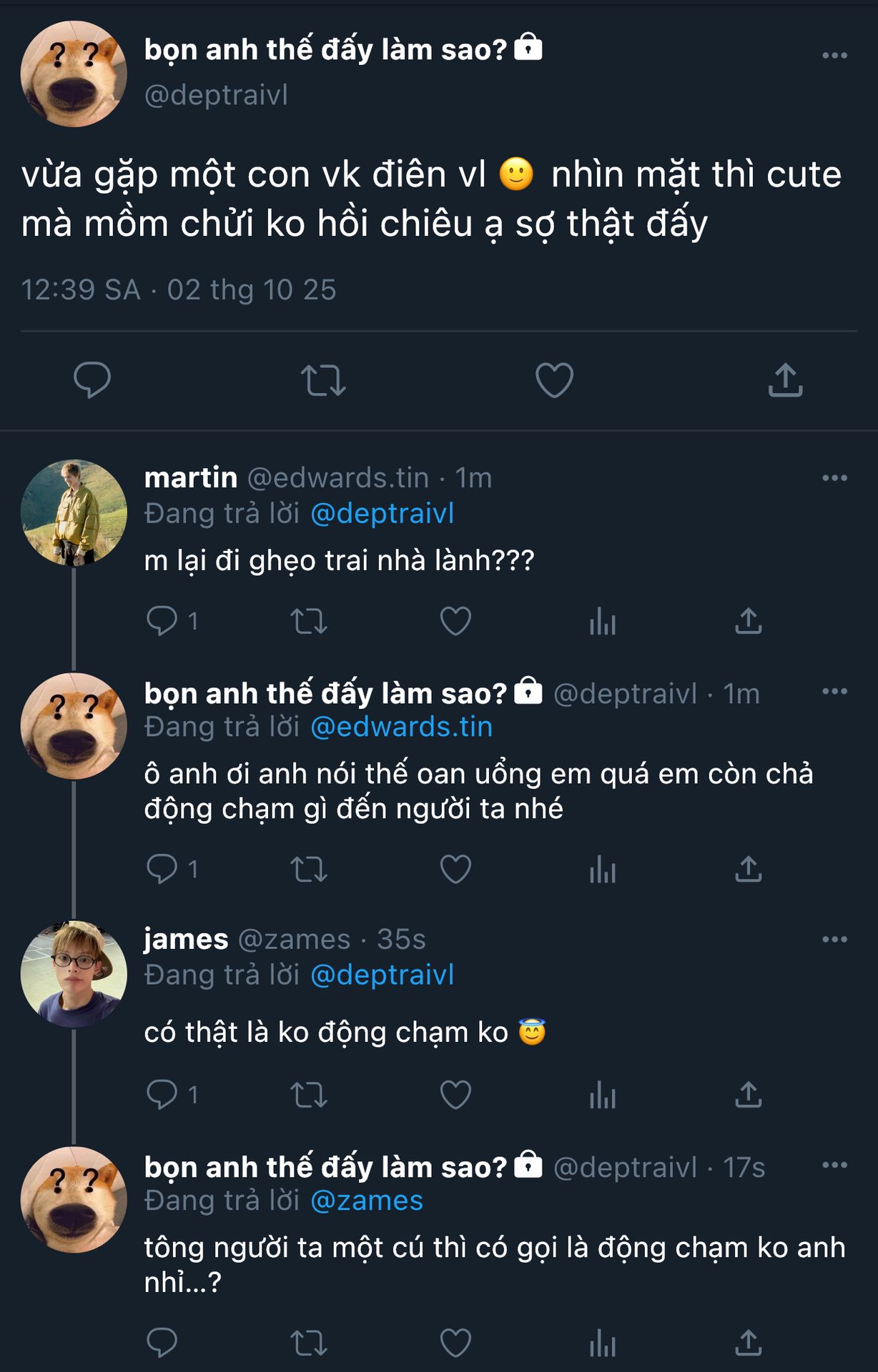
Task: View analytics on the last reply
Action: click(603, 1343)
